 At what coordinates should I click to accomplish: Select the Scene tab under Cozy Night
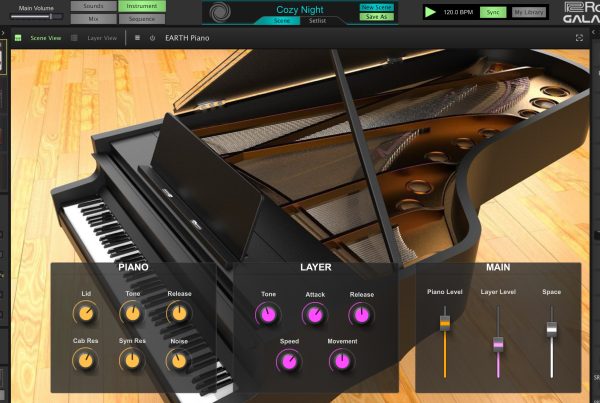pyautogui.click(x=282, y=21)
